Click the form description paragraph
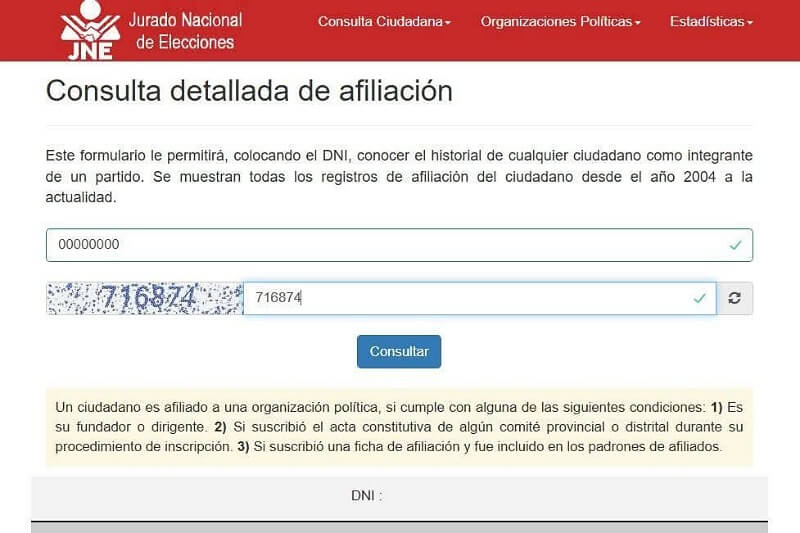Viewport: 800px width, 533px height. [x=399, y=176]
